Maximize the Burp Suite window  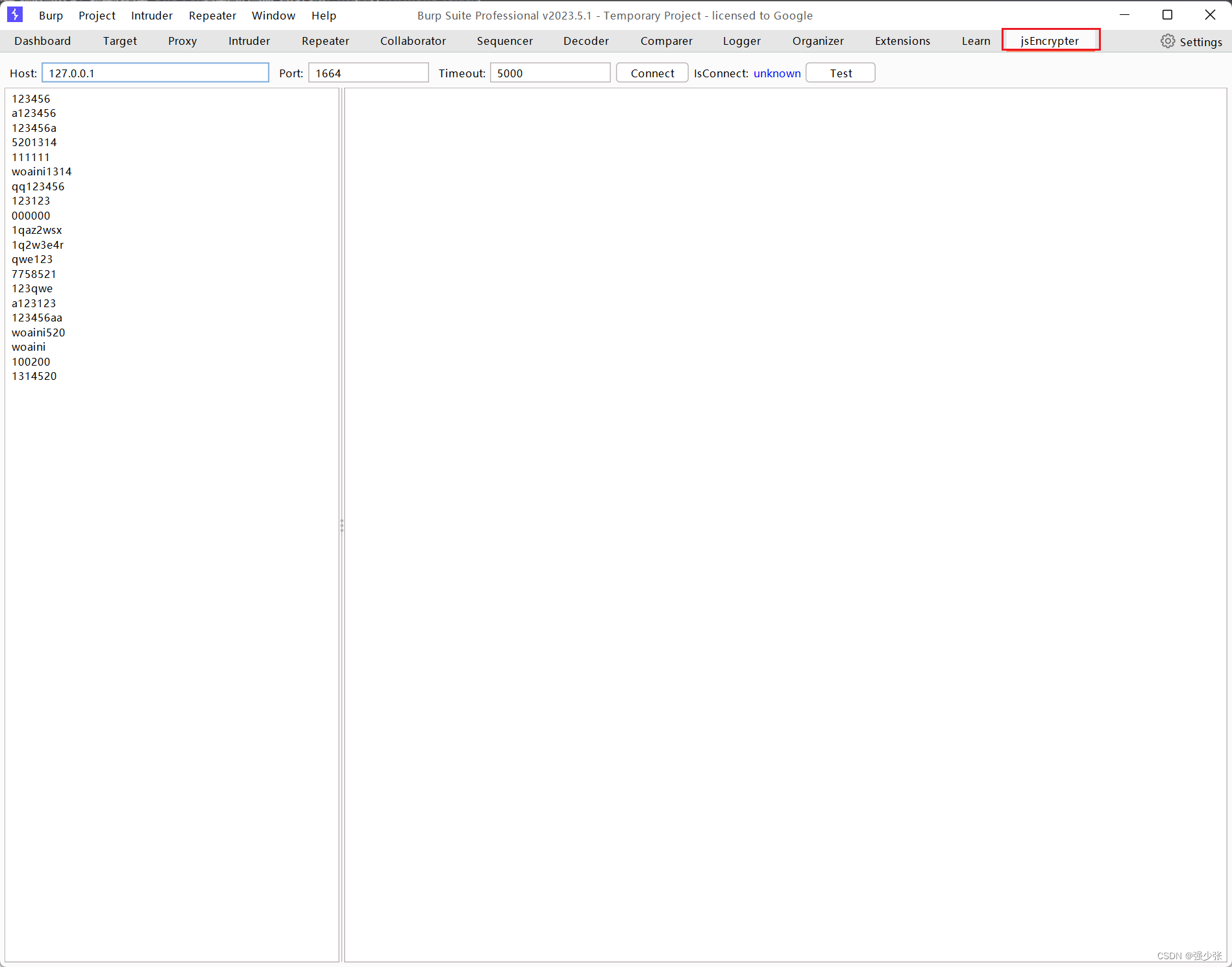(x=1167, y=15)
